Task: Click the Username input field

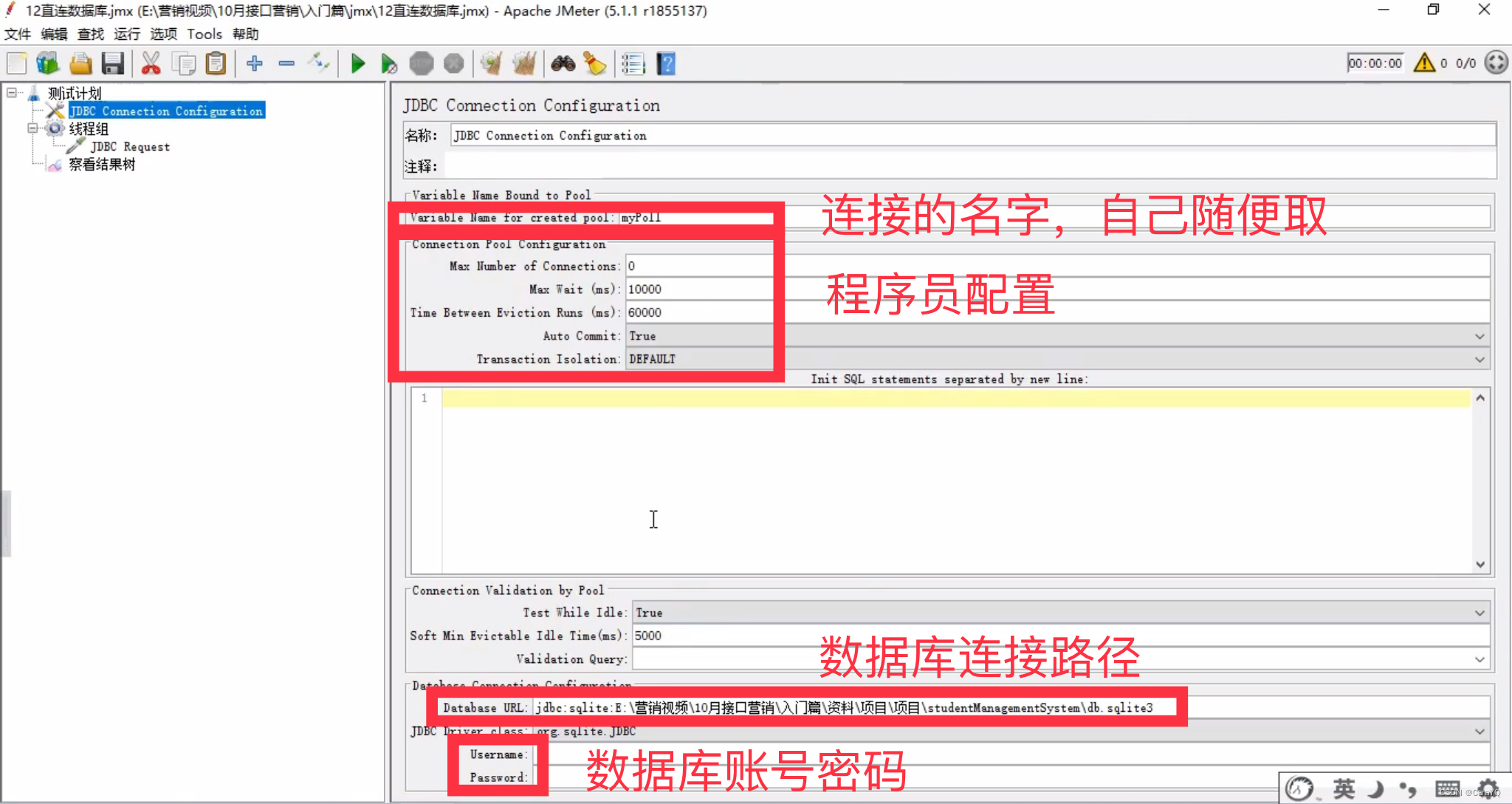Action: (x=1010, y=755)
